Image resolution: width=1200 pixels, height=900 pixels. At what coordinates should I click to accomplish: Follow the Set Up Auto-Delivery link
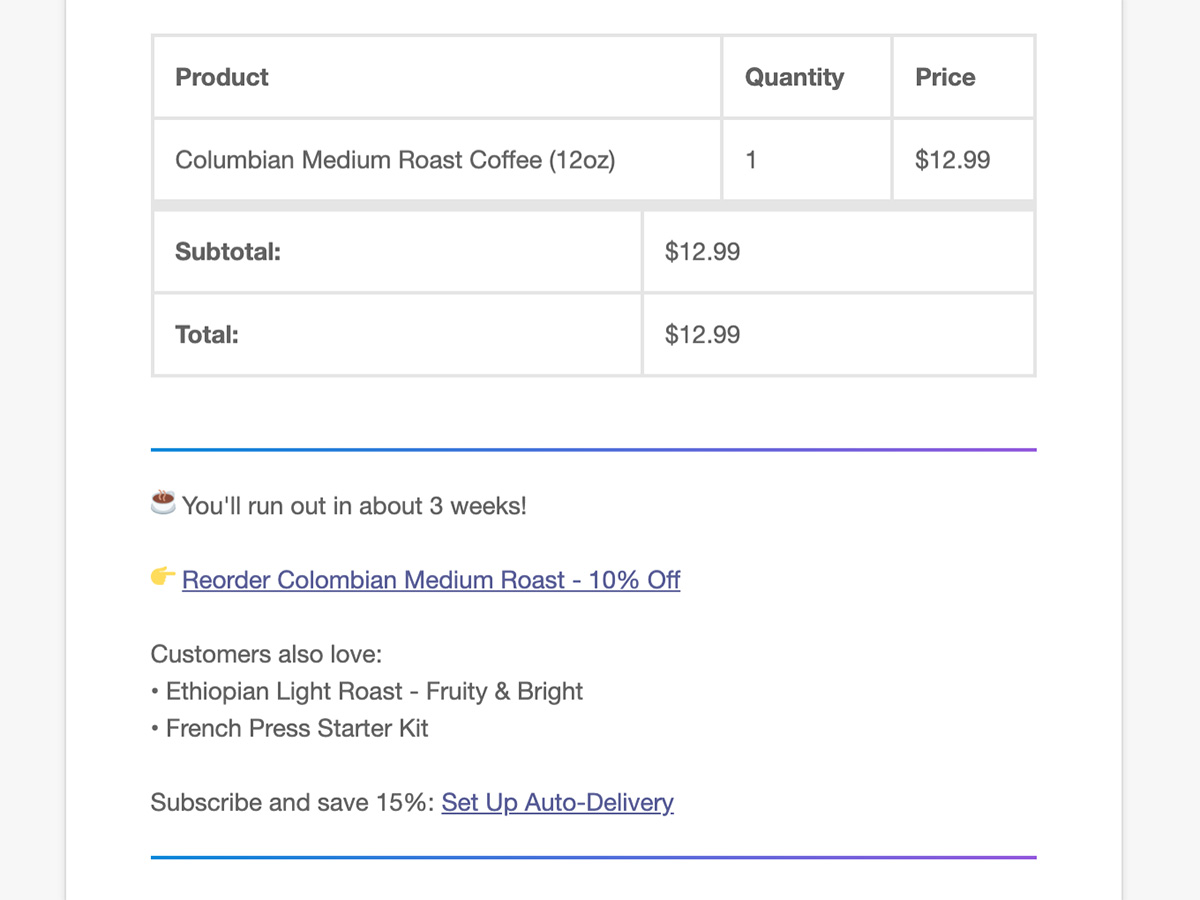pyautogui.click(x=557, y=802)
